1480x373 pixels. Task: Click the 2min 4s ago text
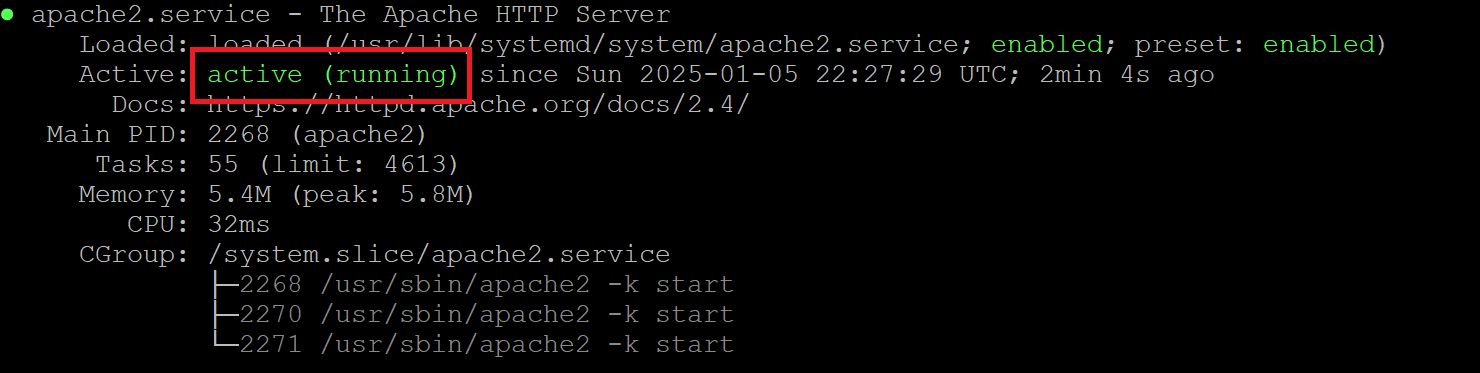click(x=1127, y=75)
